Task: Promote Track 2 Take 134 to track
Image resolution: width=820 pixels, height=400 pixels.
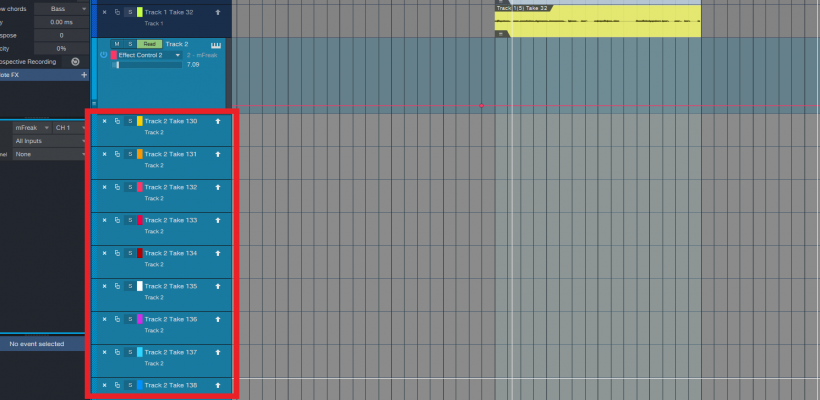Action: [x=218, y=253]
